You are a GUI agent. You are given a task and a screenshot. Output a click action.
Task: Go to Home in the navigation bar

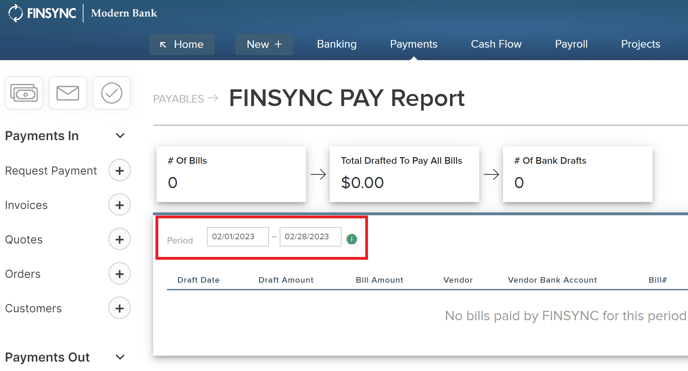tap(182, 44)
